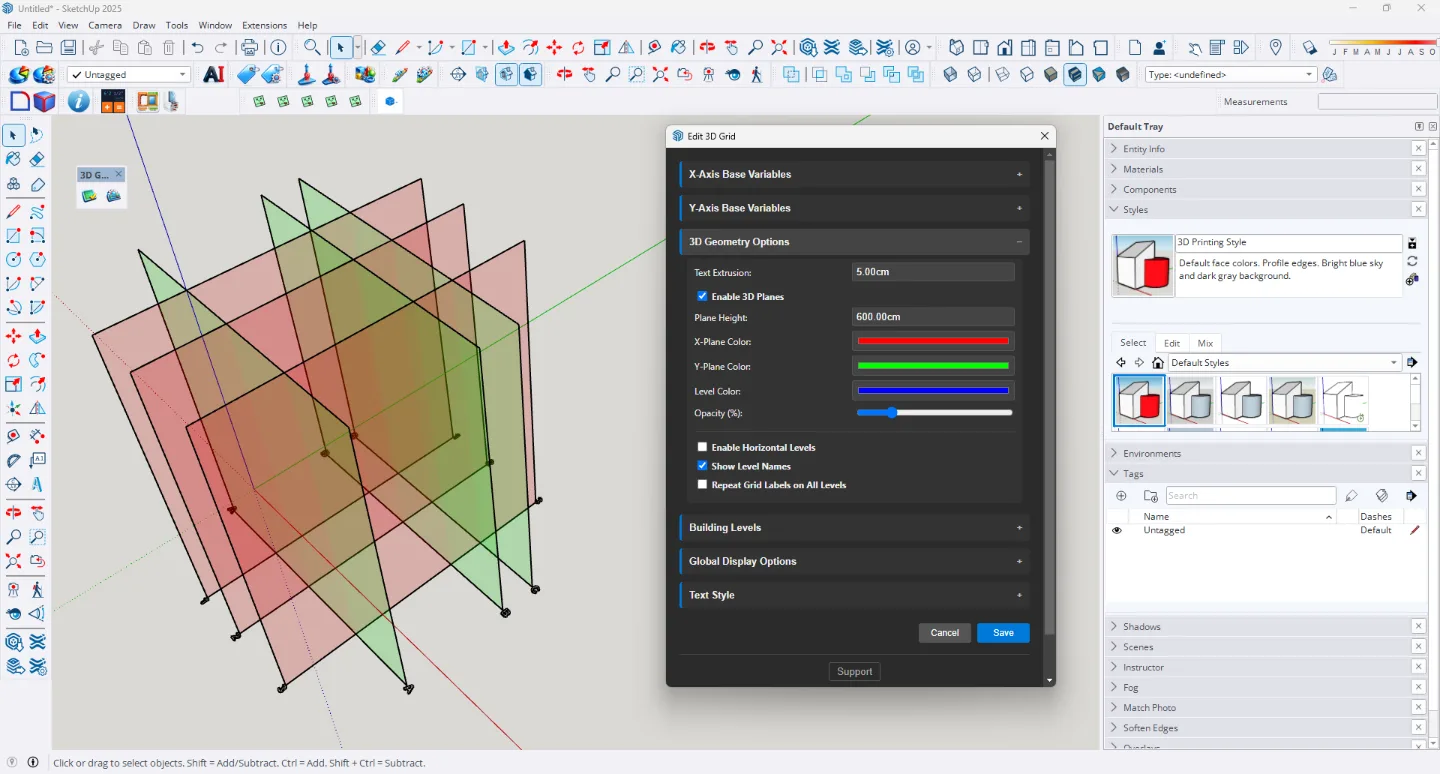Click the Opacity slider track

click(935, 412)
